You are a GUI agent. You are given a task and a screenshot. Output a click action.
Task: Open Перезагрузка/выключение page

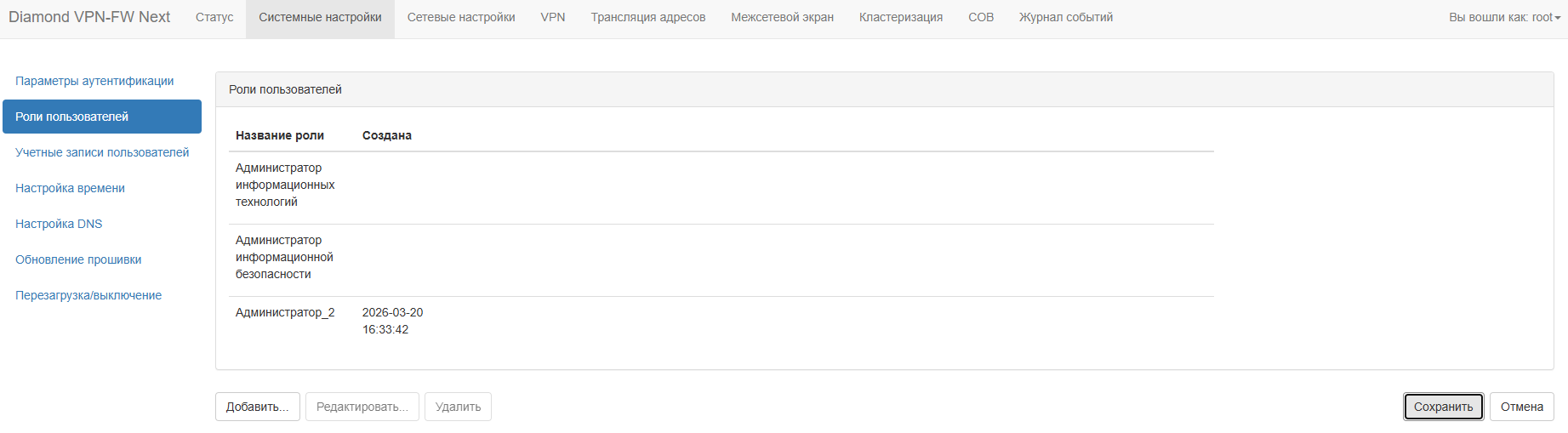(88, 295)
